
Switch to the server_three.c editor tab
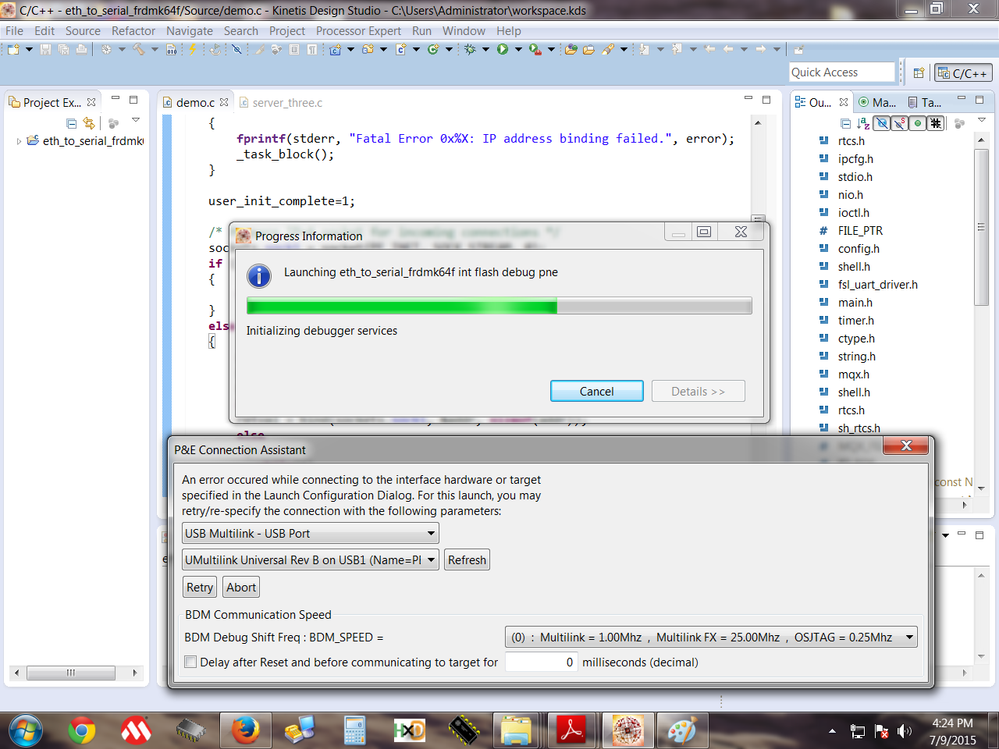pyautogui.click(x=281, y=103)
